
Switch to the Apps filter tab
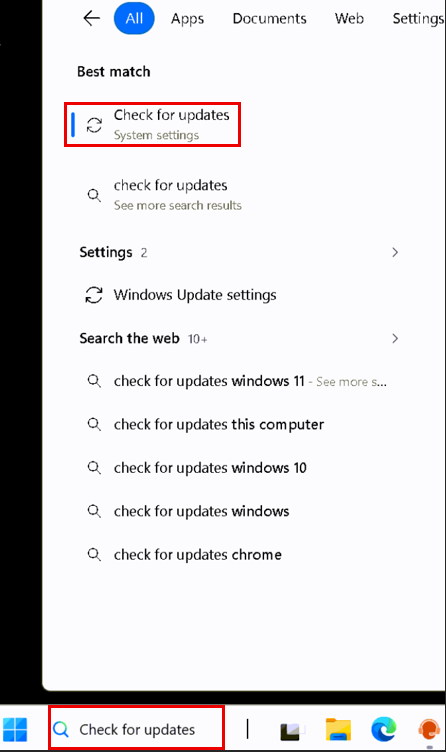coord(188,19)
